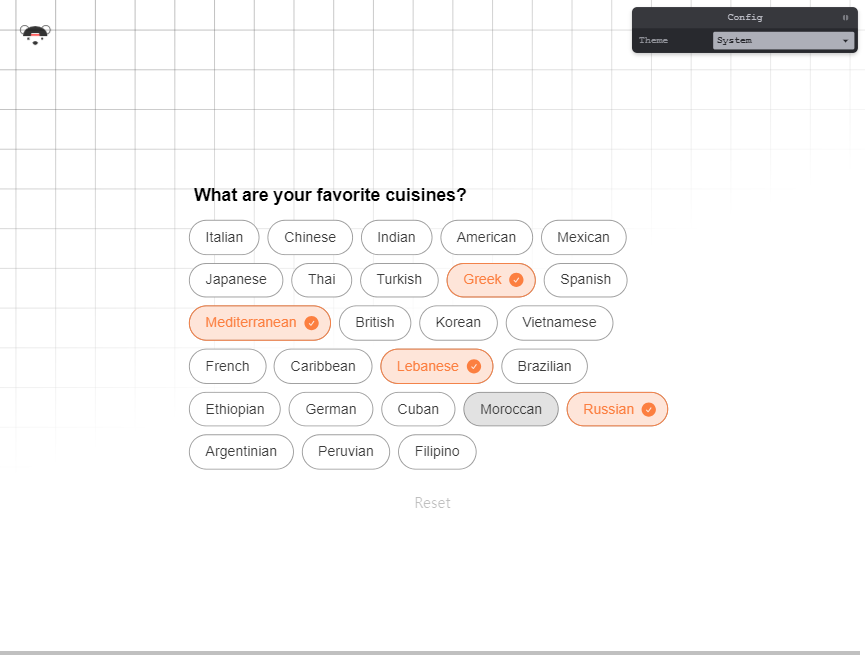Click checkmark icon on Russian chip
The image size is (865, 655).
pos(649,409)
